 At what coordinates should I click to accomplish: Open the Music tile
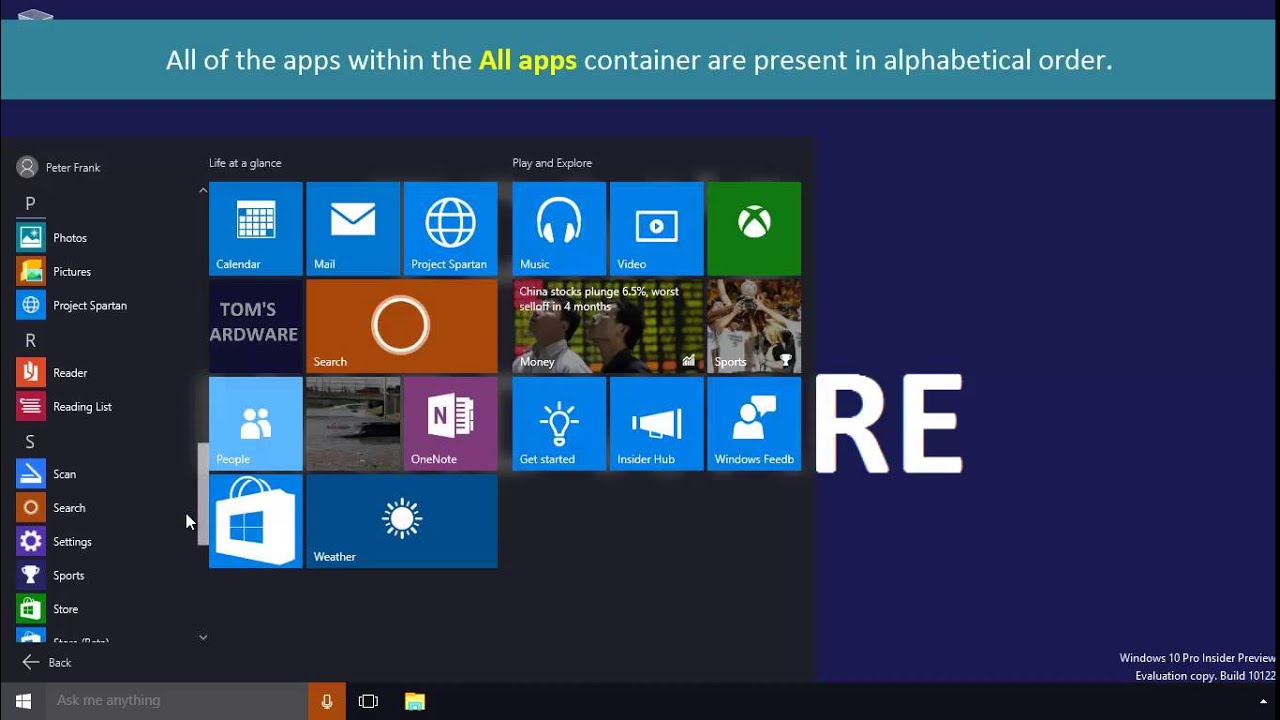(559, 228)
